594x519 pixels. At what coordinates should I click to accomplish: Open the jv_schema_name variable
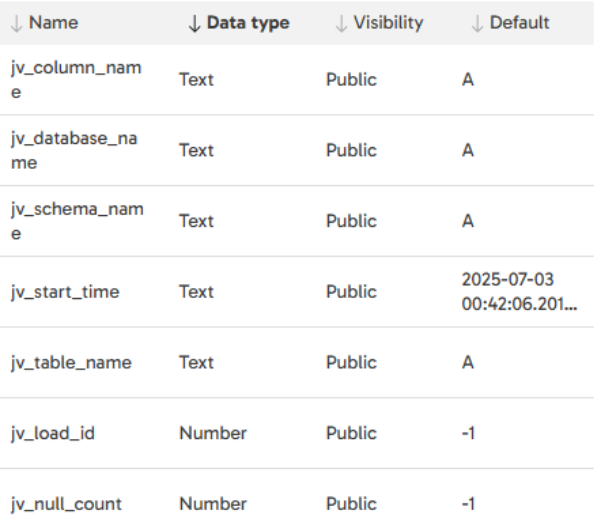coord(297,221)
